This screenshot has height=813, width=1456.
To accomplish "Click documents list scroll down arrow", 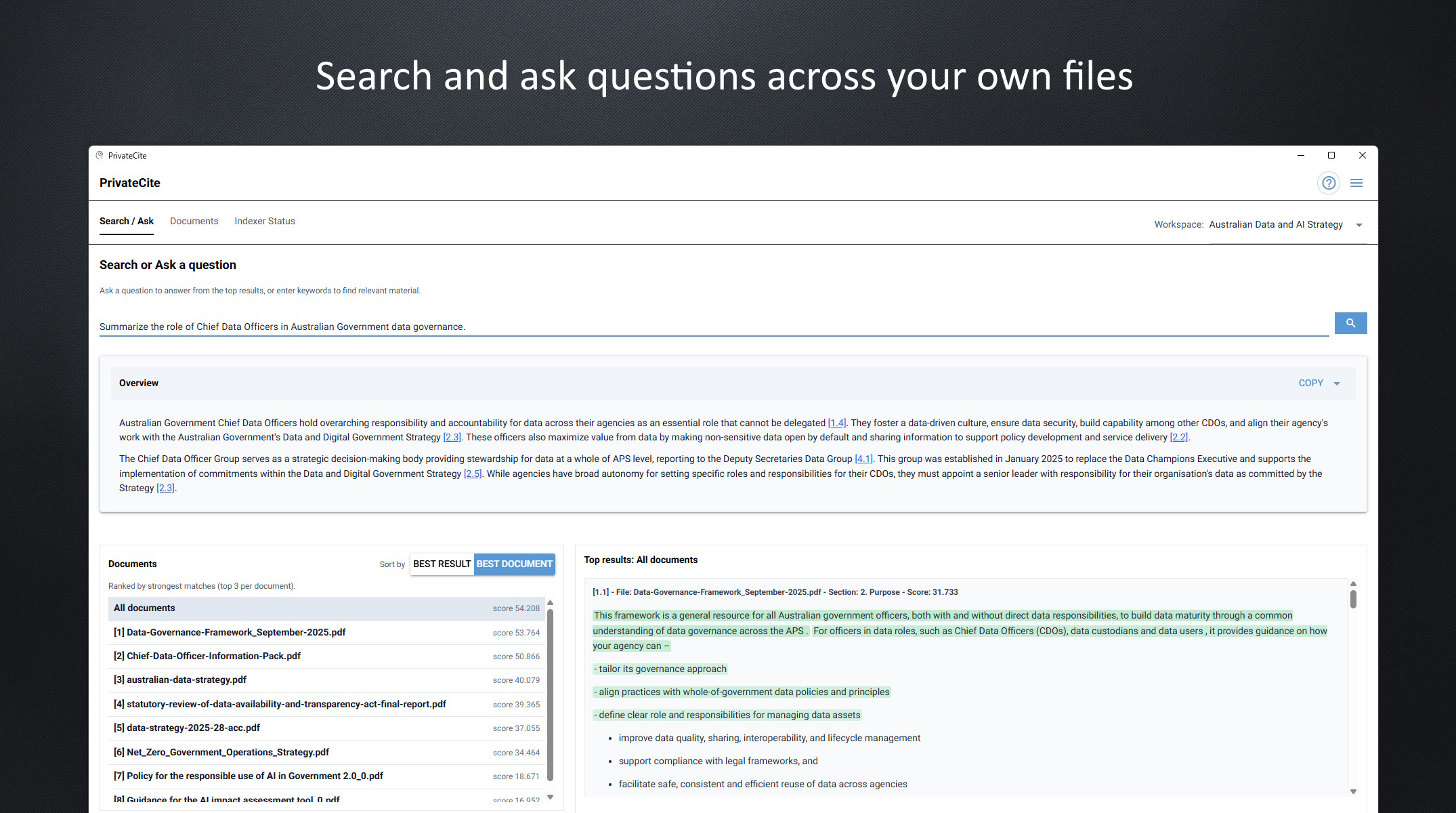I will (x=550, y=797).
